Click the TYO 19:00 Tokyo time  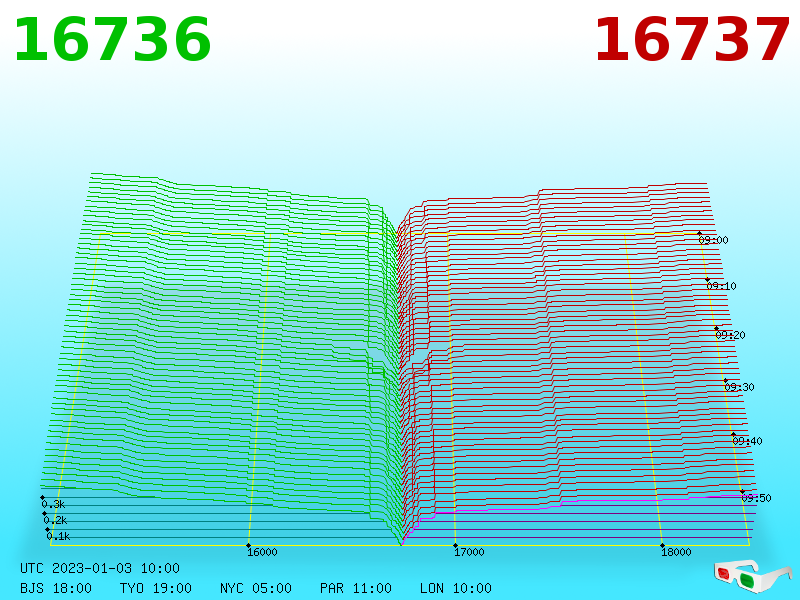pyautogui.click(x=156, y=588)
